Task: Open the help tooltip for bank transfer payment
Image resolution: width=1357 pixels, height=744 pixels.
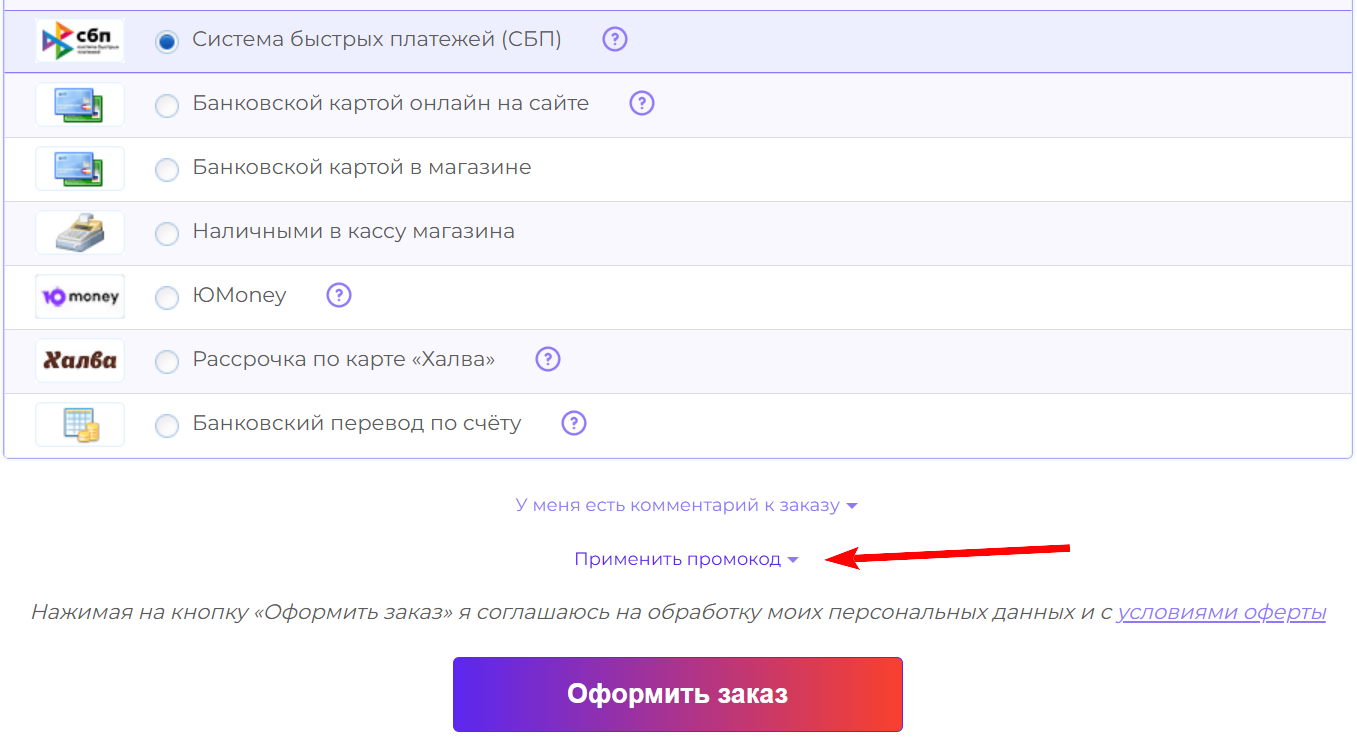Action: pyautogui.click(x=573, y=423)
